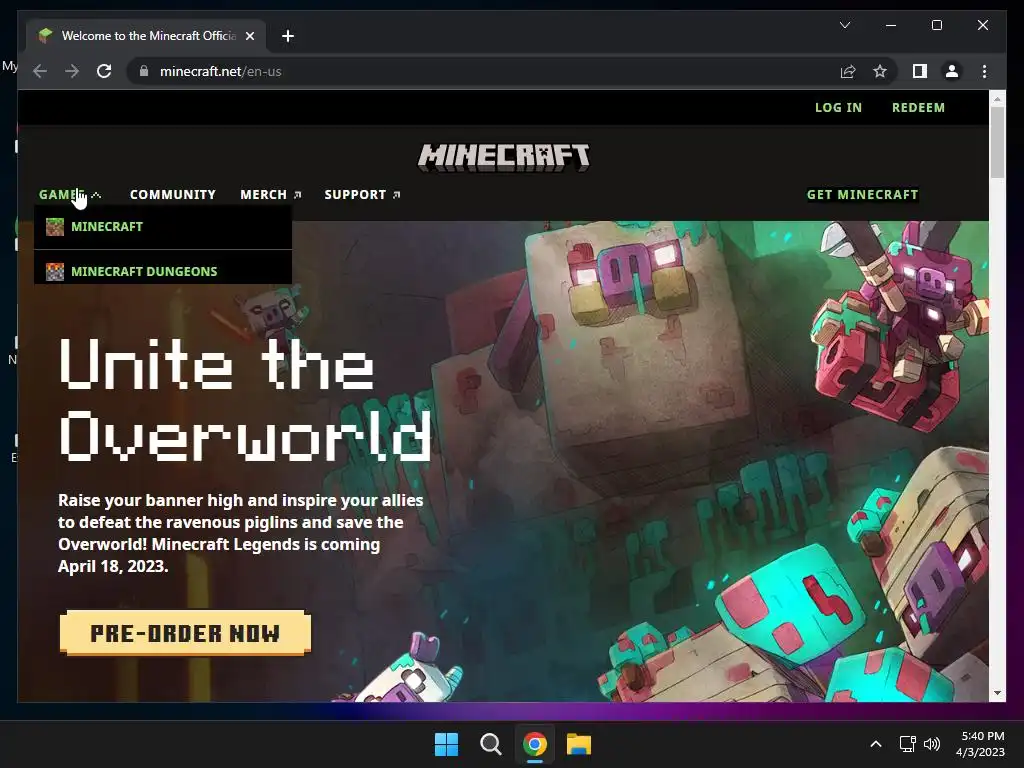
Task: Collapse the GAMES menu
Action: [69, 195]
